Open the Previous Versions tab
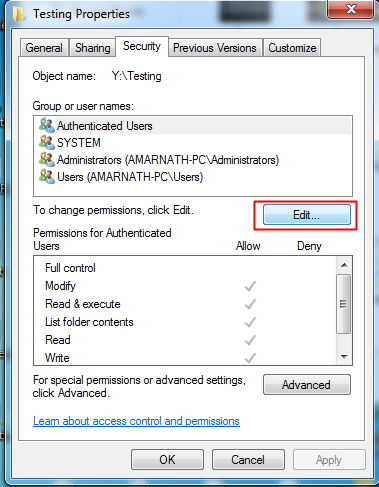 pyautogui.click(x=215, y=48)
